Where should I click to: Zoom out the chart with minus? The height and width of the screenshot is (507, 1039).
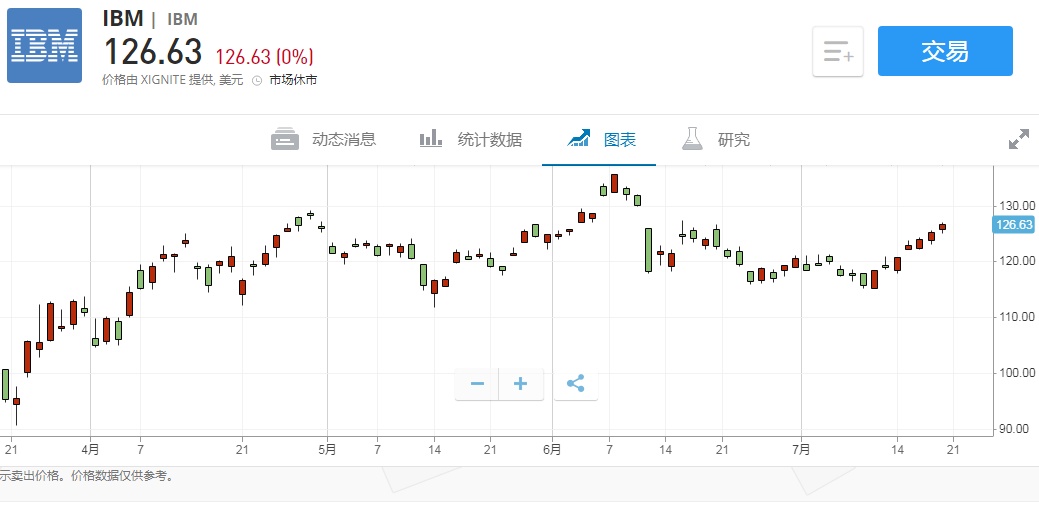tap(477, 384)
